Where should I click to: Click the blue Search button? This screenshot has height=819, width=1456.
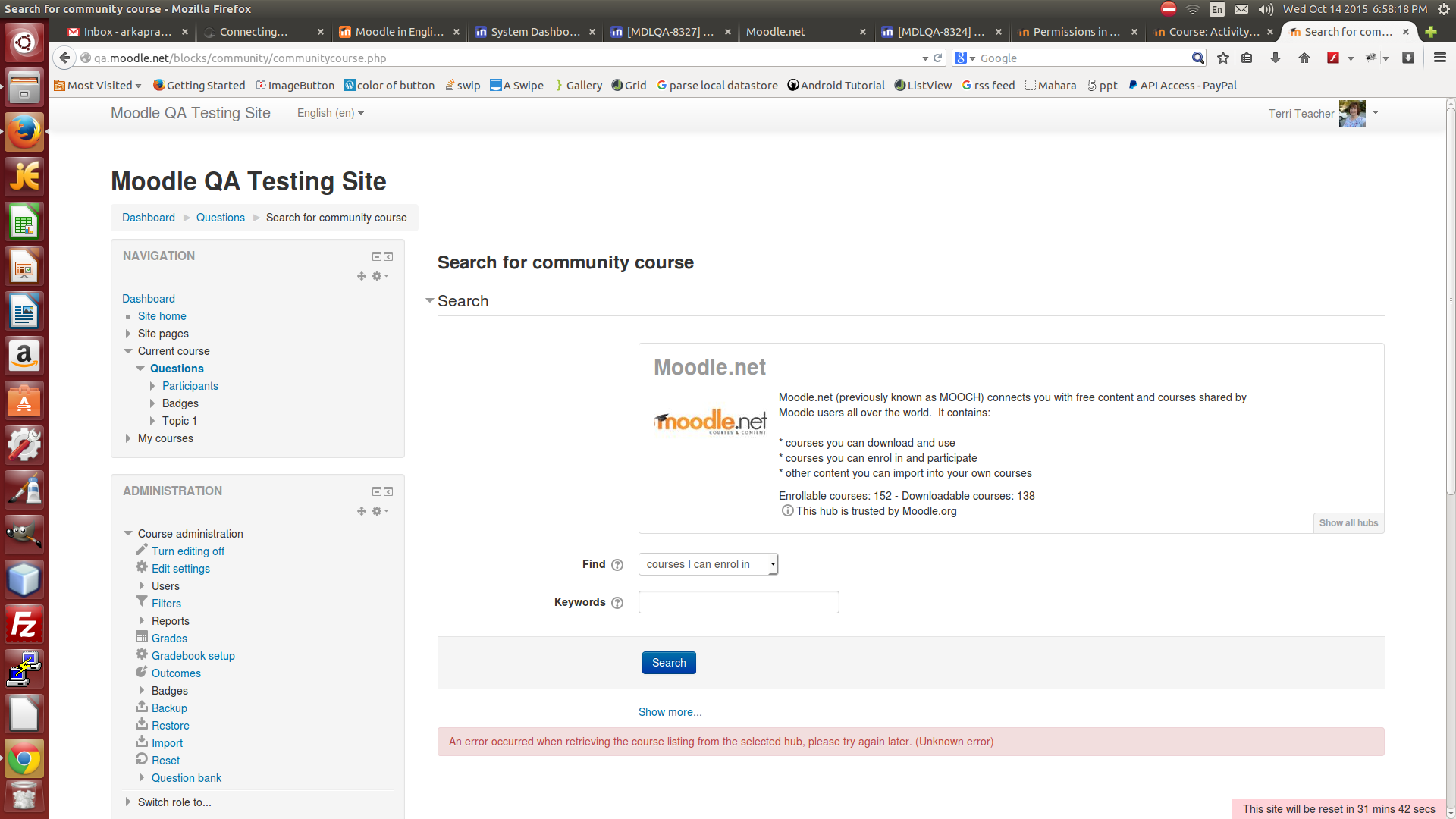[x=669, y=663]
